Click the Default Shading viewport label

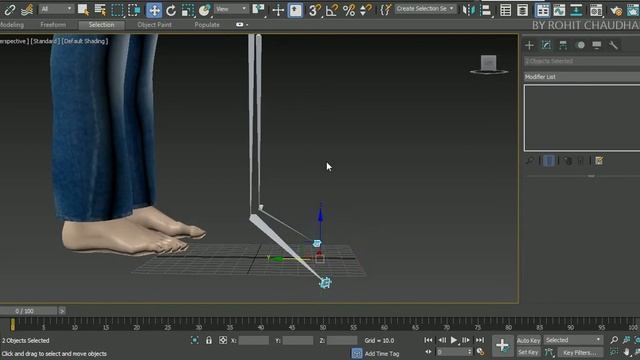pyautogui.click(x=85, y=41)
